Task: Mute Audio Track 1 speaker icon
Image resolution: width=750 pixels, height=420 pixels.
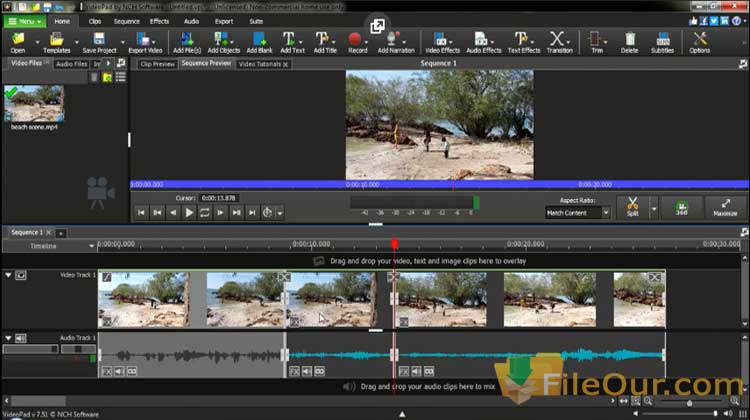Action: pyautogui.click(x=21, y=338)
